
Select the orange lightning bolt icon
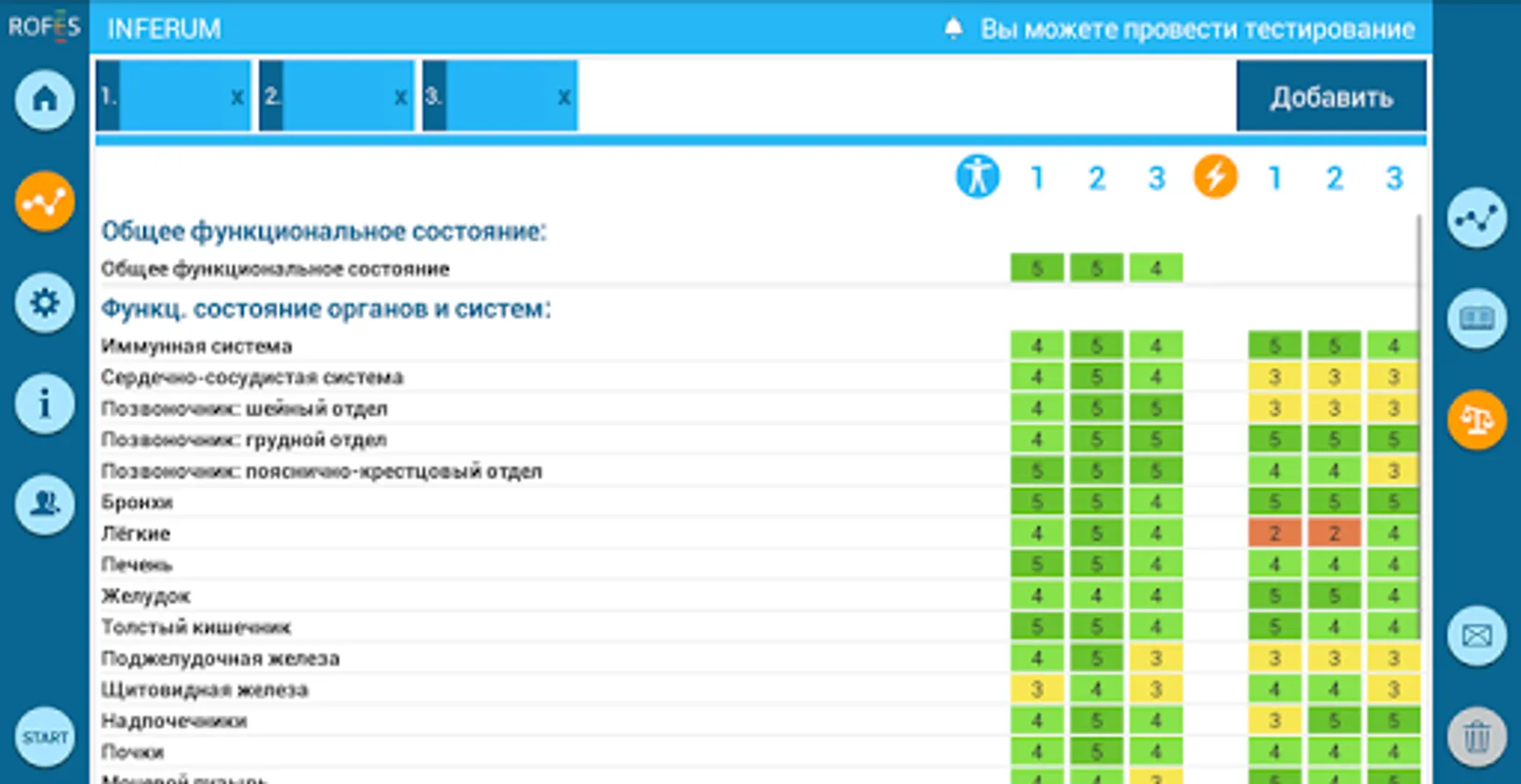tap(1215, 177)
